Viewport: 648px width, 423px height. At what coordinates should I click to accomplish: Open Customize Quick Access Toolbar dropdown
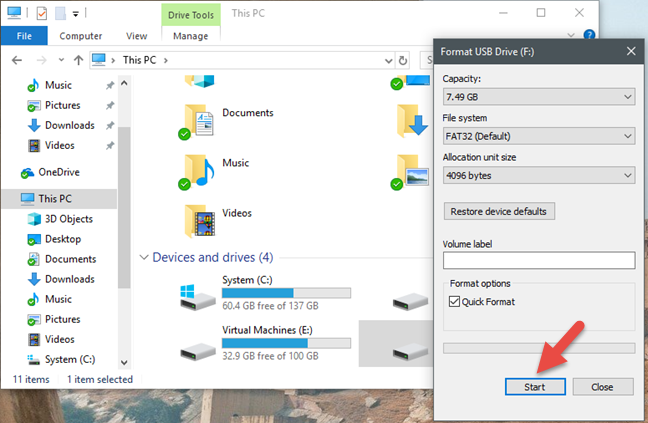pyautogui.click(x=76, y=14)
